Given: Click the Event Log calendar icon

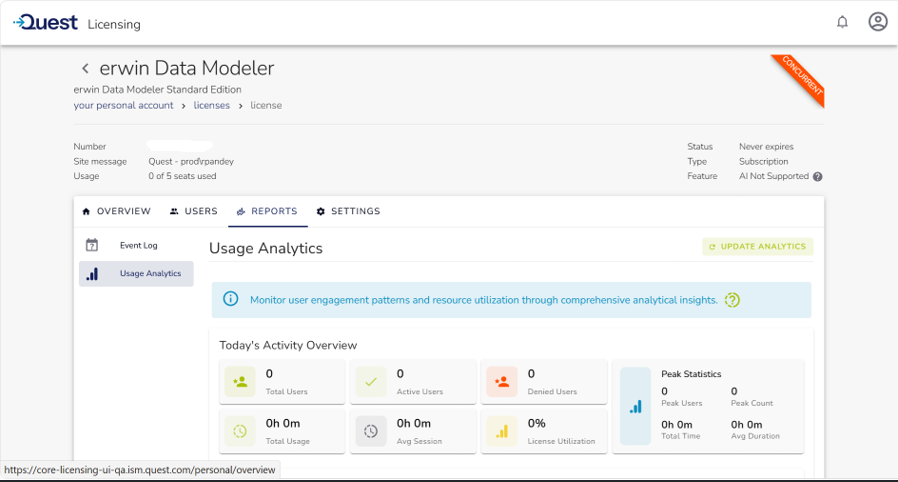Looking at the screenshot, I should (x=92, y=245).
